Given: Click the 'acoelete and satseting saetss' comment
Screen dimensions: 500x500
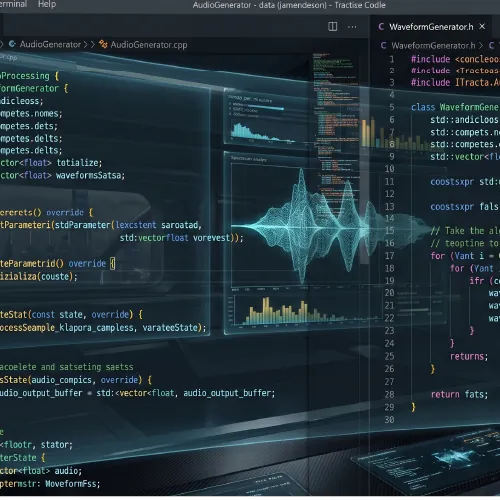Looking at the screenshot, I should pyautogui.click(x=67, y=367).
